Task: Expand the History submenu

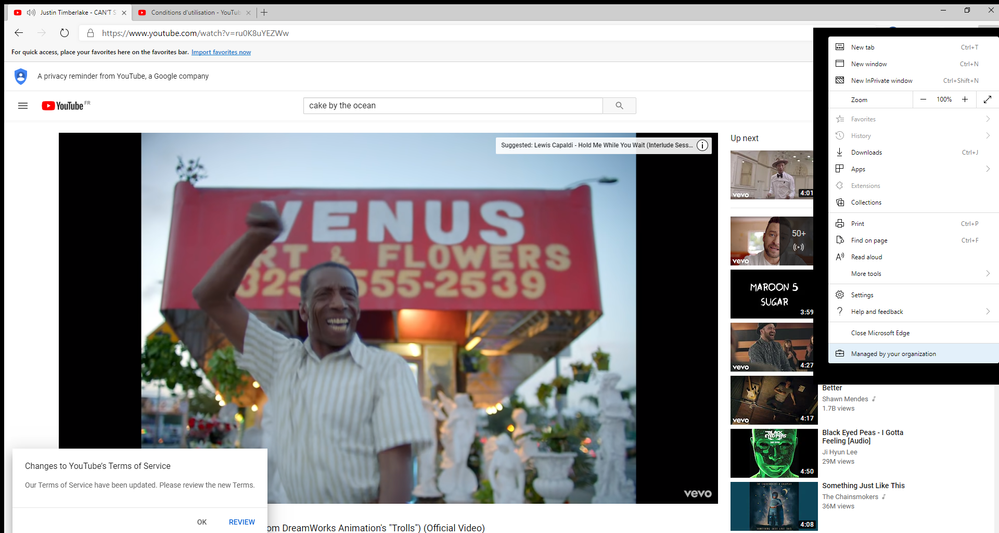Action: coord(988,136)
